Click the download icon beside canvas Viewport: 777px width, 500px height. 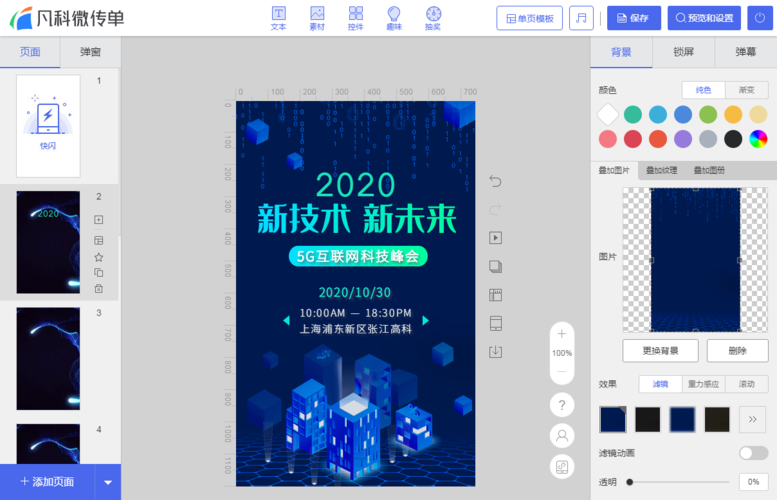tap(495, 352)
